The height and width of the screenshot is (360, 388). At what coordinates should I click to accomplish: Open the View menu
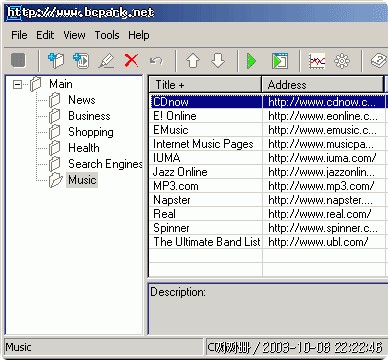click(x=74, y=35)
